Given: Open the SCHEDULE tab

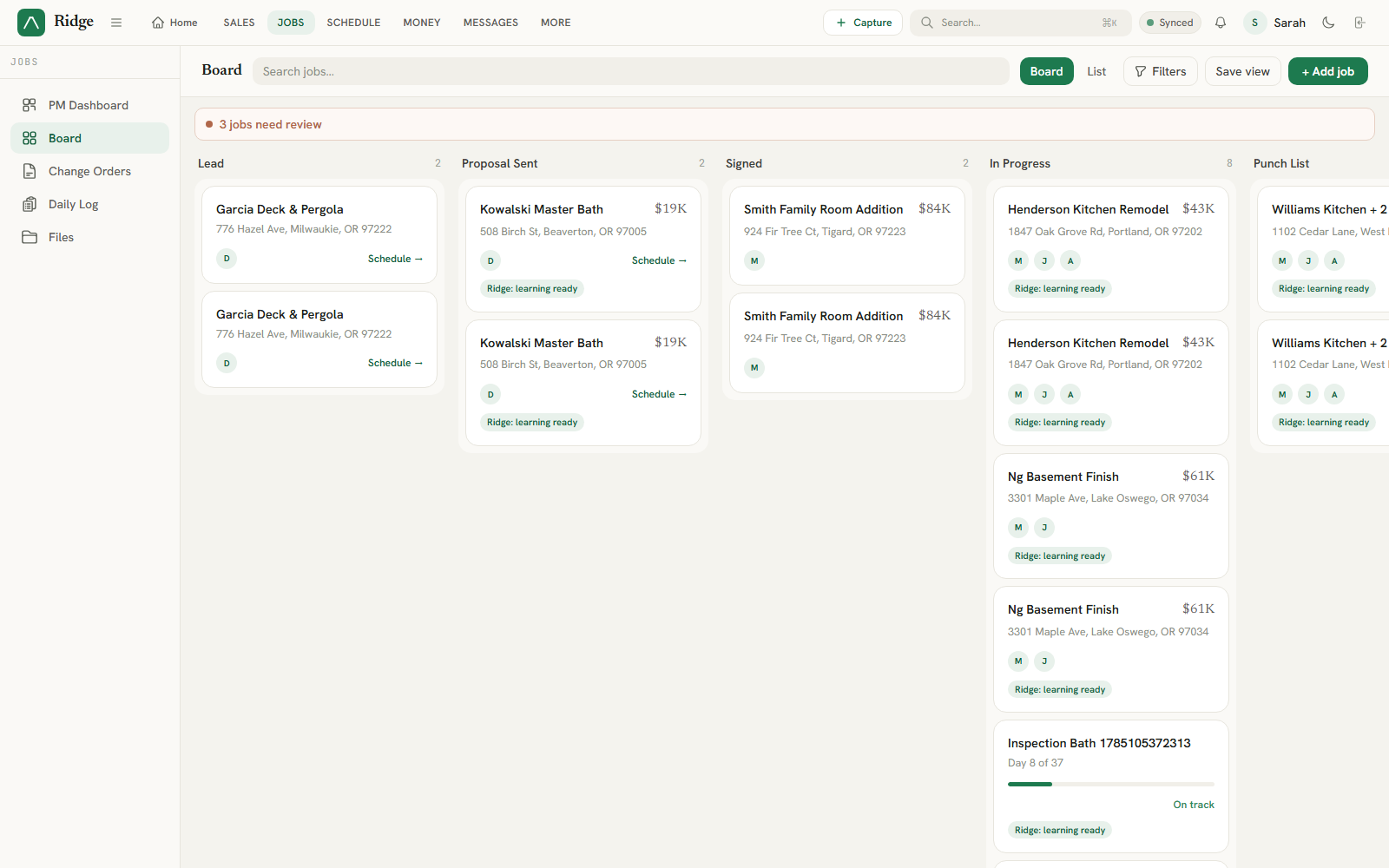Looking at the screenshot, I should (x=353, y=23).
